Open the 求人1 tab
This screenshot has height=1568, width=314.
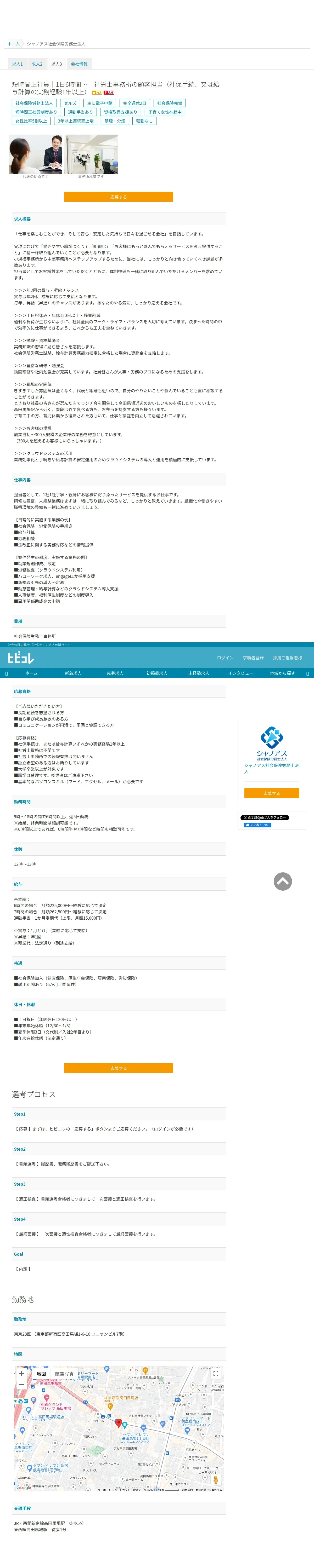pyautogui.click(x=17, y=64)
